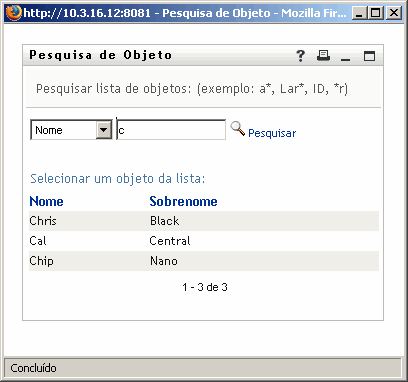
Task: Click the magnifying glass search icon
Action: (x=238, y=129)
